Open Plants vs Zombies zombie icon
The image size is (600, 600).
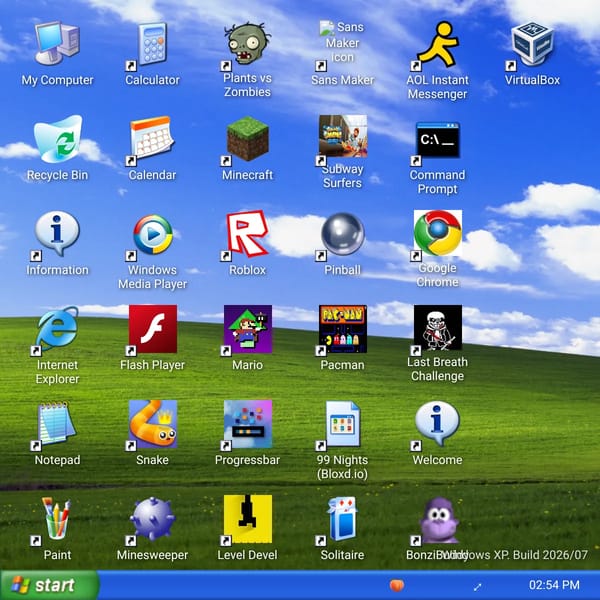[248, 43]
